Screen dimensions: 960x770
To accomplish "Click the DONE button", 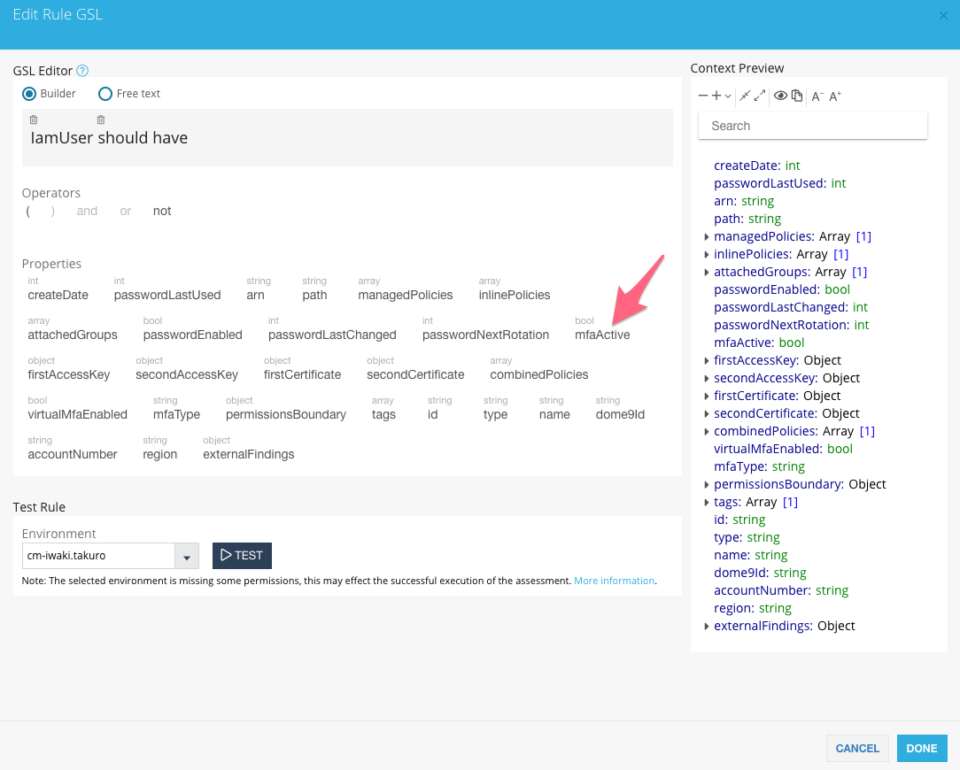I will pyautogui.click(x=922, y=748).
